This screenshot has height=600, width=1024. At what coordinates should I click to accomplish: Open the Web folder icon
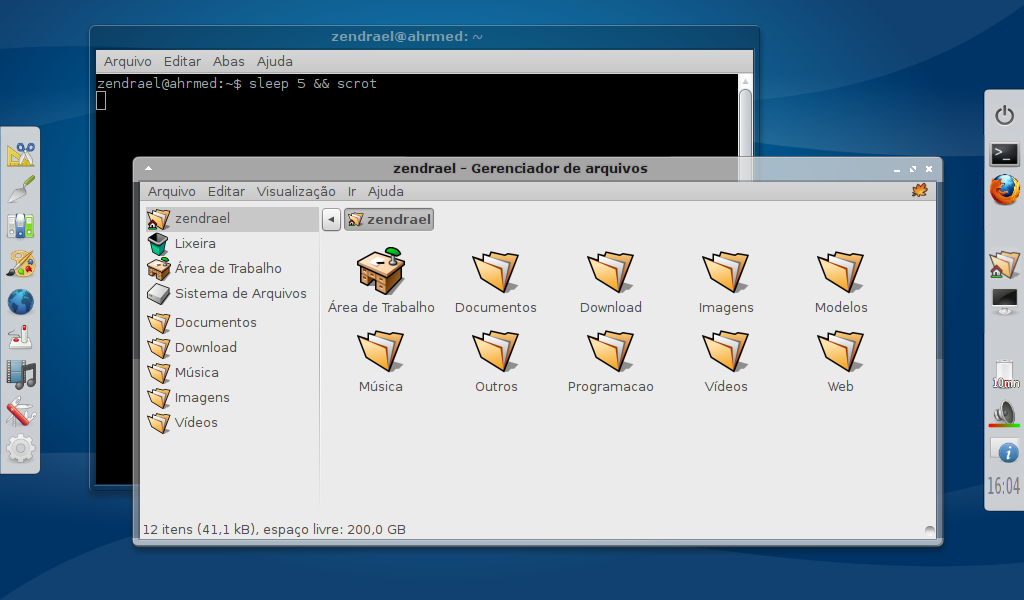click(x=840, y=352)
